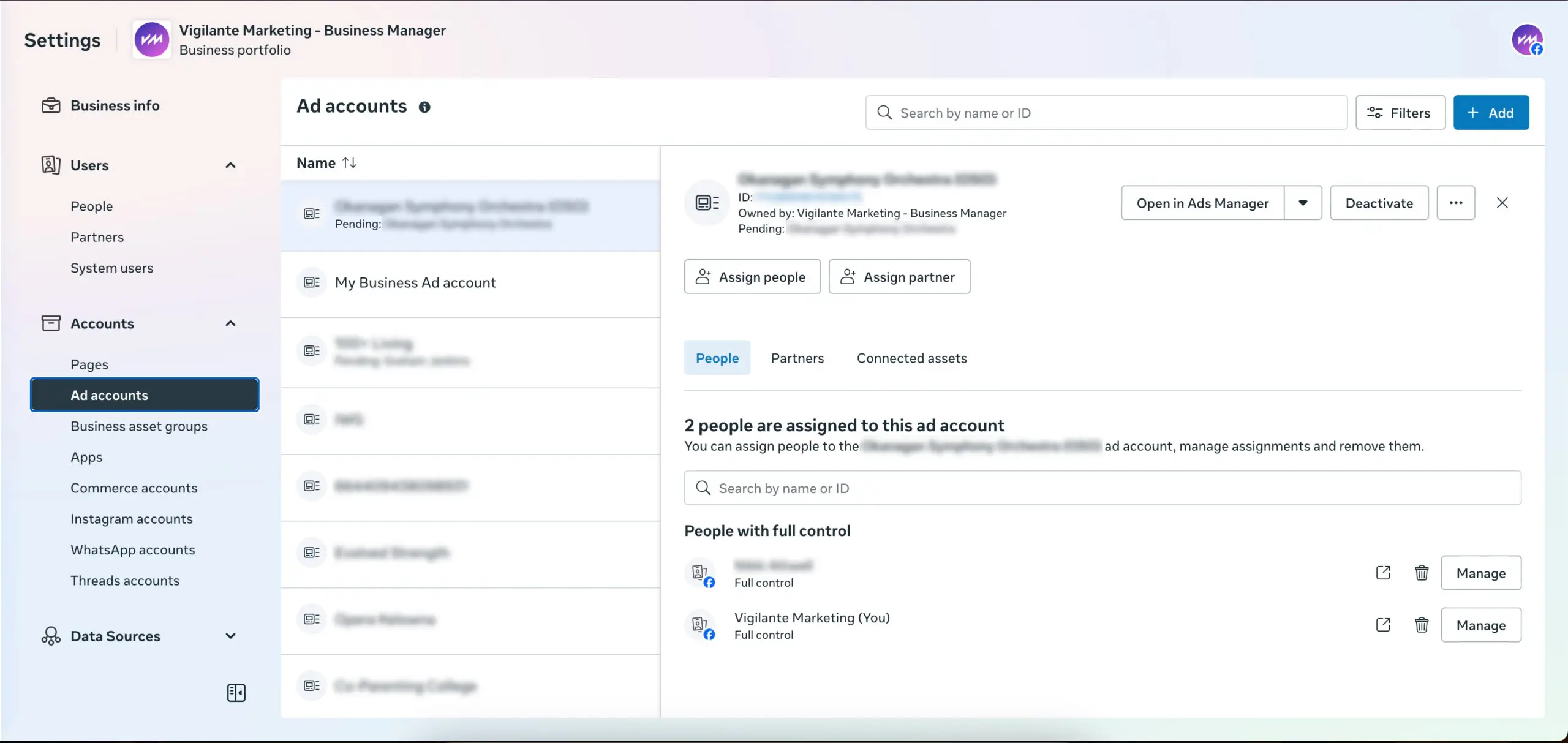Collapse the Users section chevron

[x=230, y=165]
